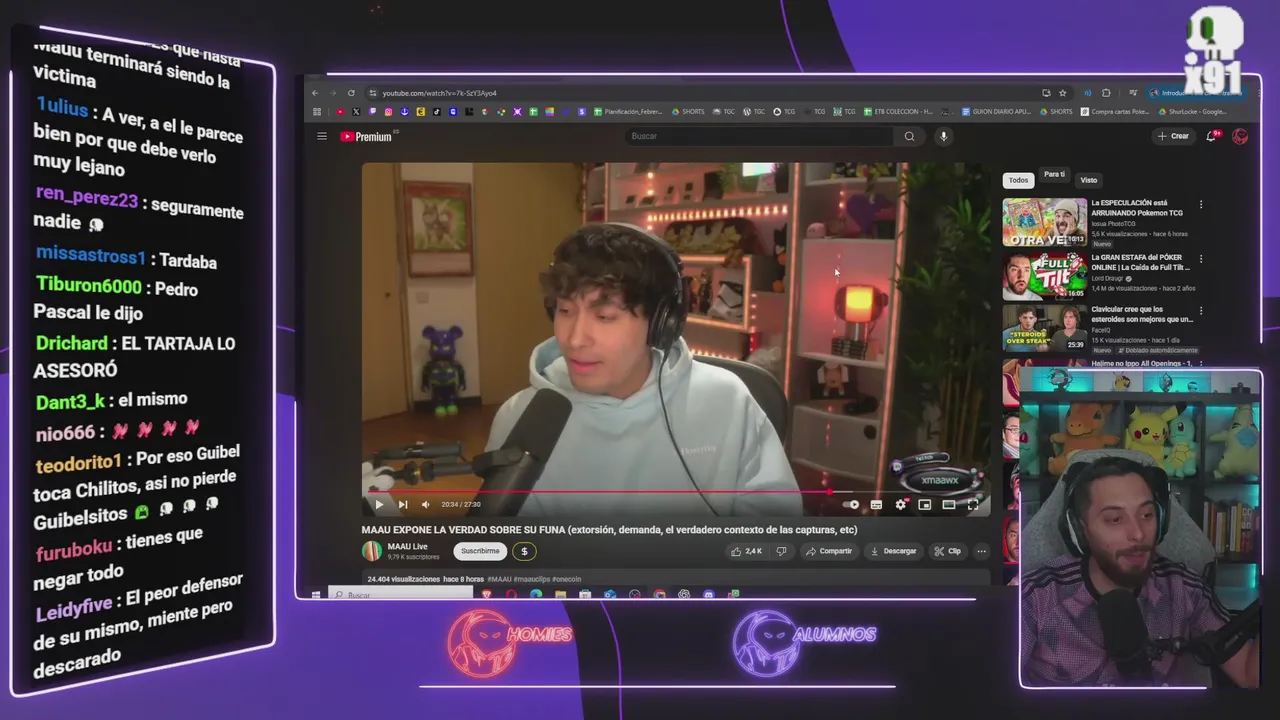Open the Instagram bookmark icon
Image resolution: width=1280 pixels, height=720 pixels.
coord(388,112)
